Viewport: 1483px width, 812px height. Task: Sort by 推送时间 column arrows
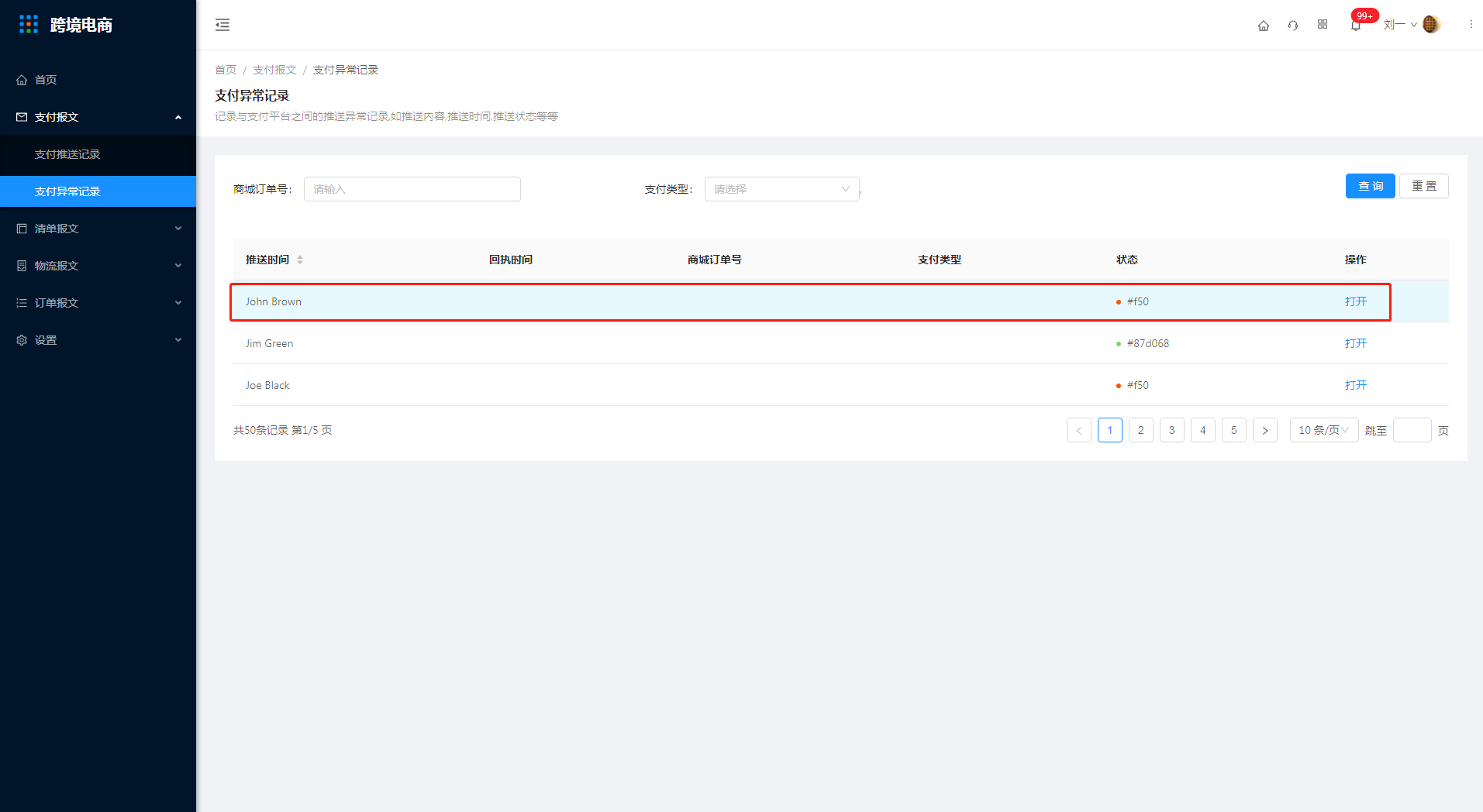(x=300, y=260)
